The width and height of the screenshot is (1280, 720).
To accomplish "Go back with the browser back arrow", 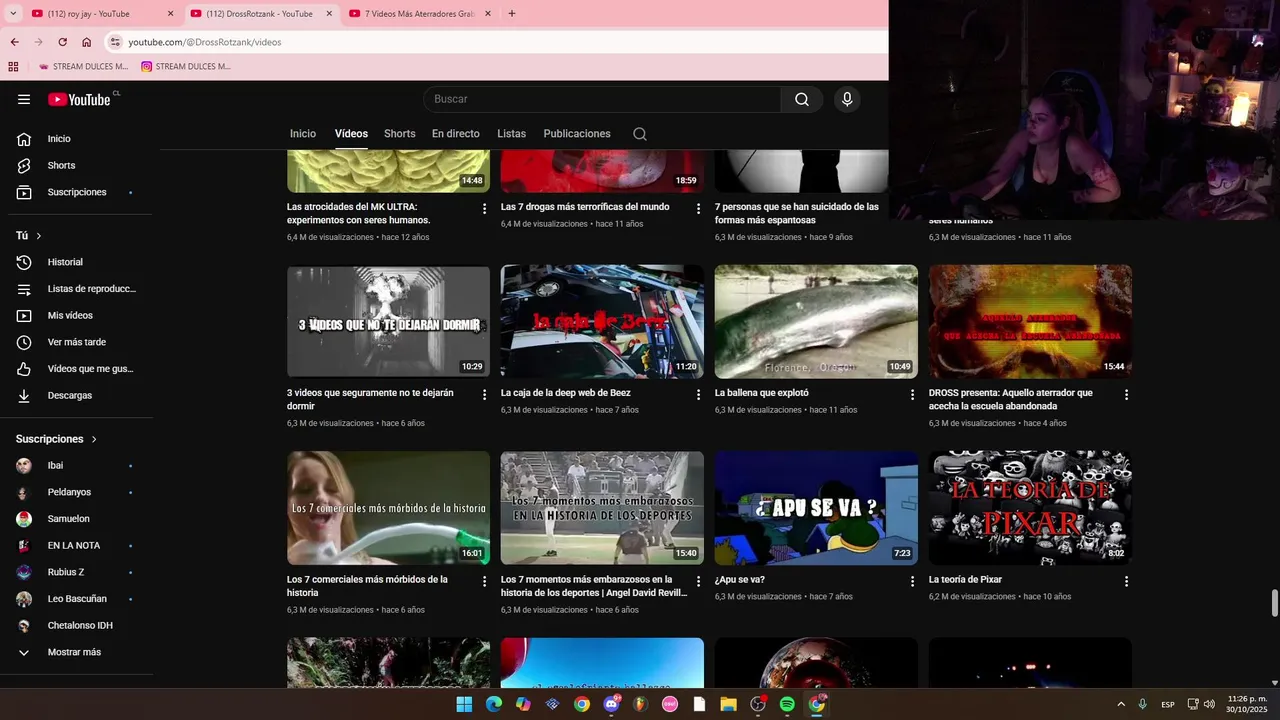I will (14, 42).
